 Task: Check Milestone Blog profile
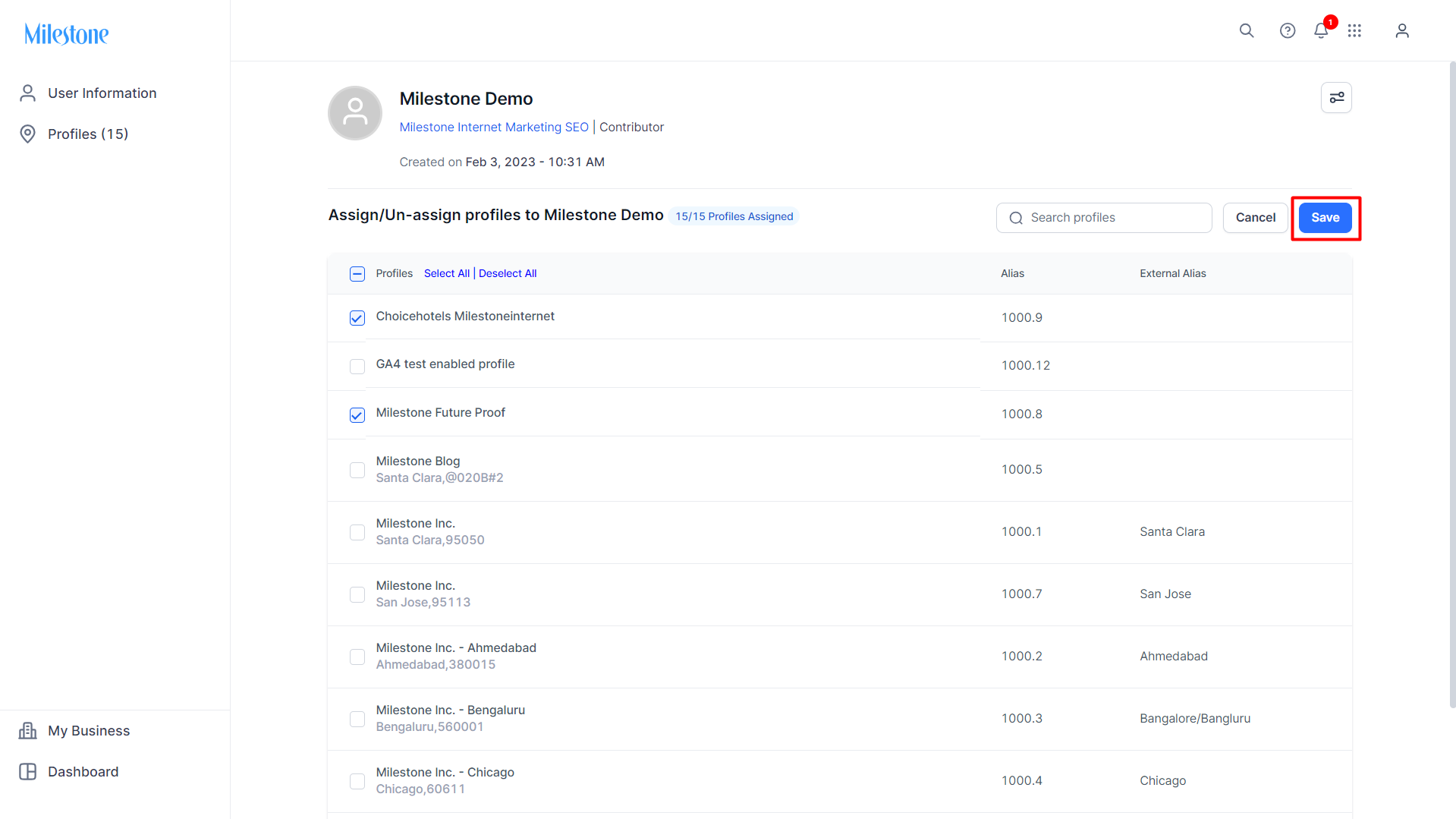tap(357, 471)
